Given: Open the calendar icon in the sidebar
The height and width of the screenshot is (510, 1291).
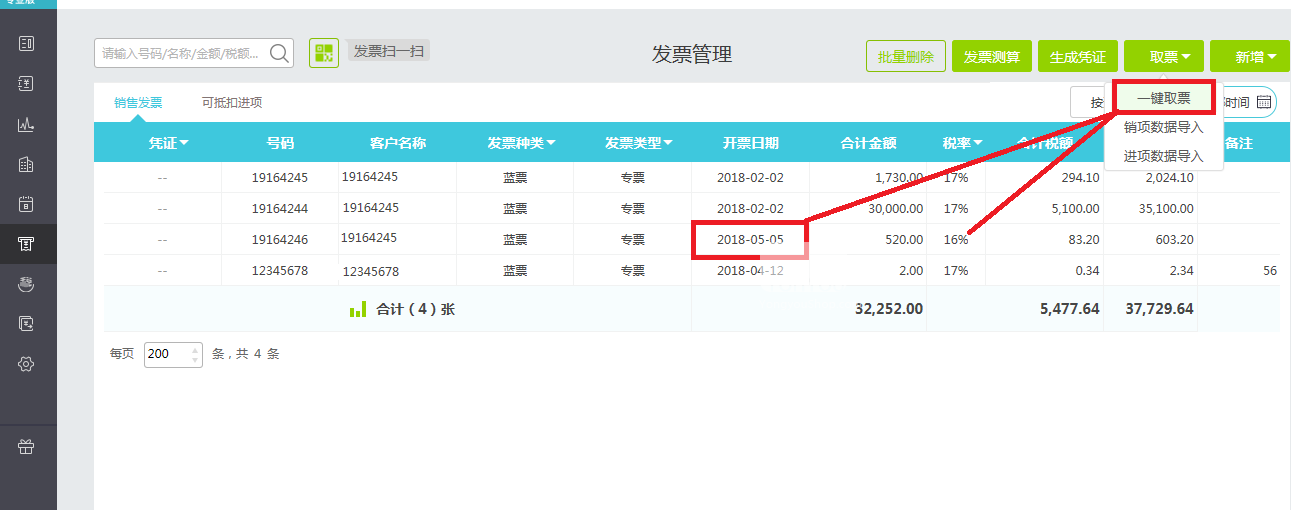Looking at the screenshot, I should [x=27, y=204].
